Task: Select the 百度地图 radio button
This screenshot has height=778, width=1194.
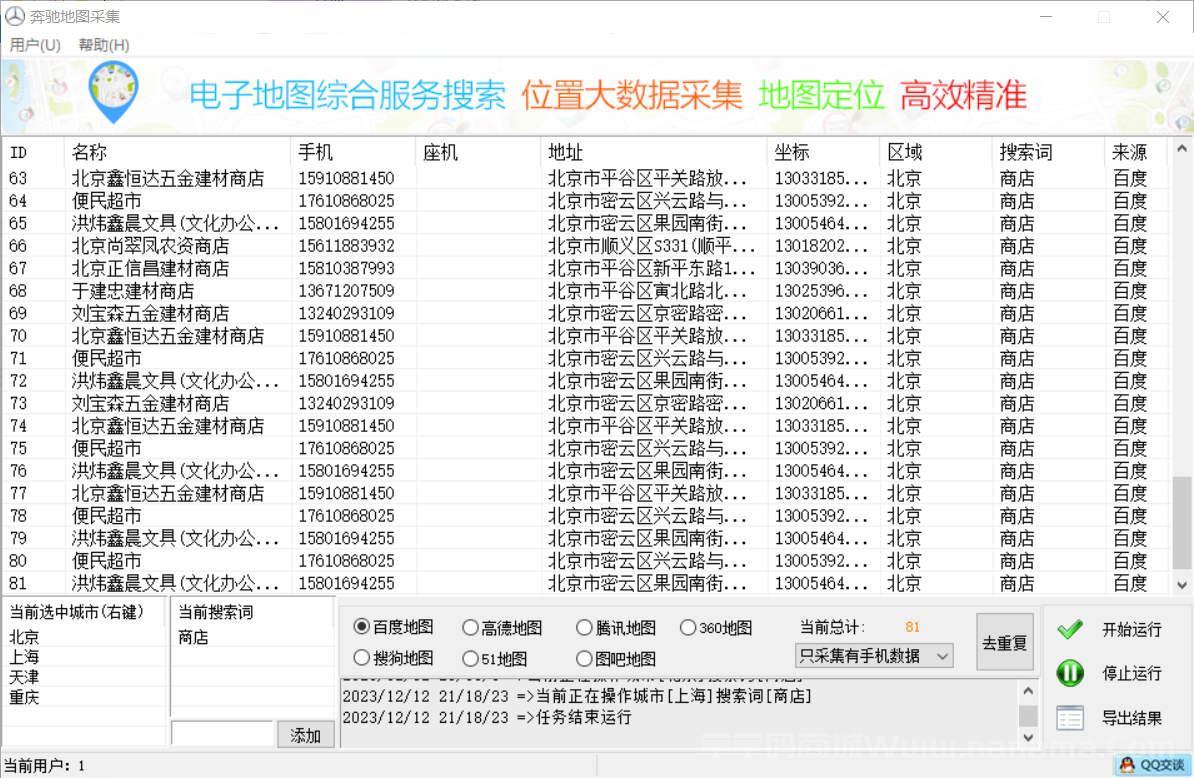Action: (360, 627)
